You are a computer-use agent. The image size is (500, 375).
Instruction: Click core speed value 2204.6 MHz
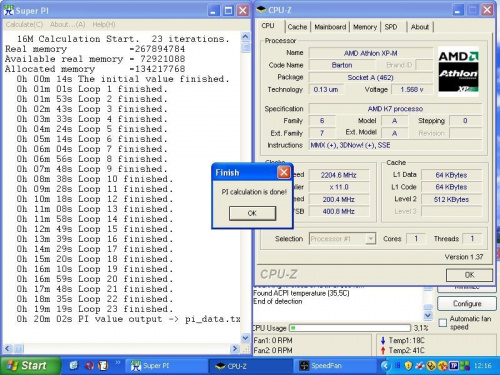[339, 175]
